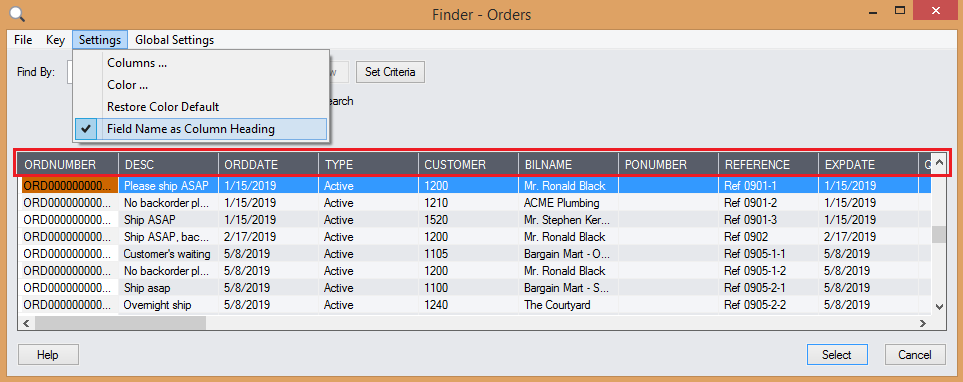Click customer cell '1520'
The image size is (963, 382).
pos(469,220)
